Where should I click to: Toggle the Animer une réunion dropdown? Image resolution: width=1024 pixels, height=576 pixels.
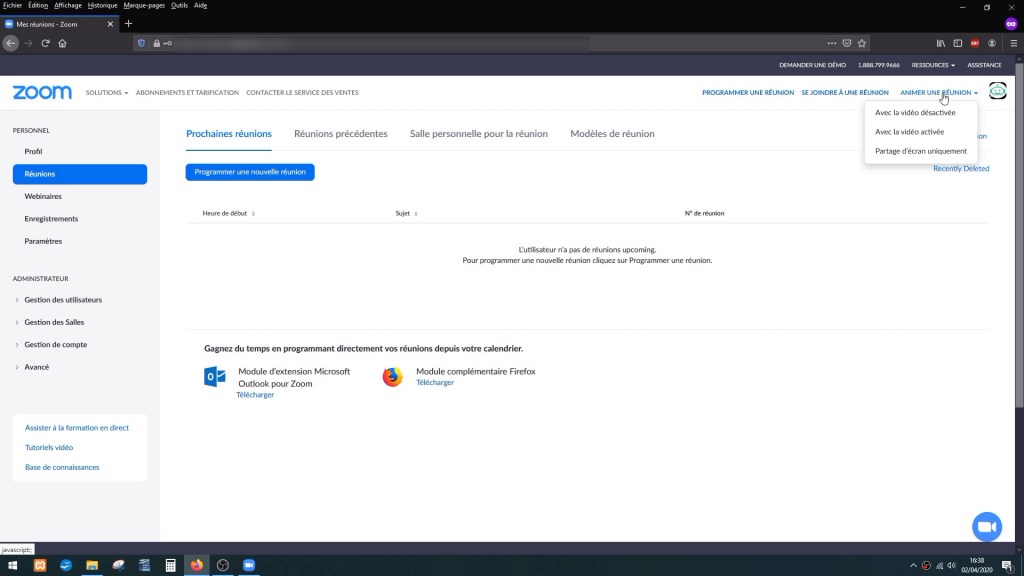[938, 93]
